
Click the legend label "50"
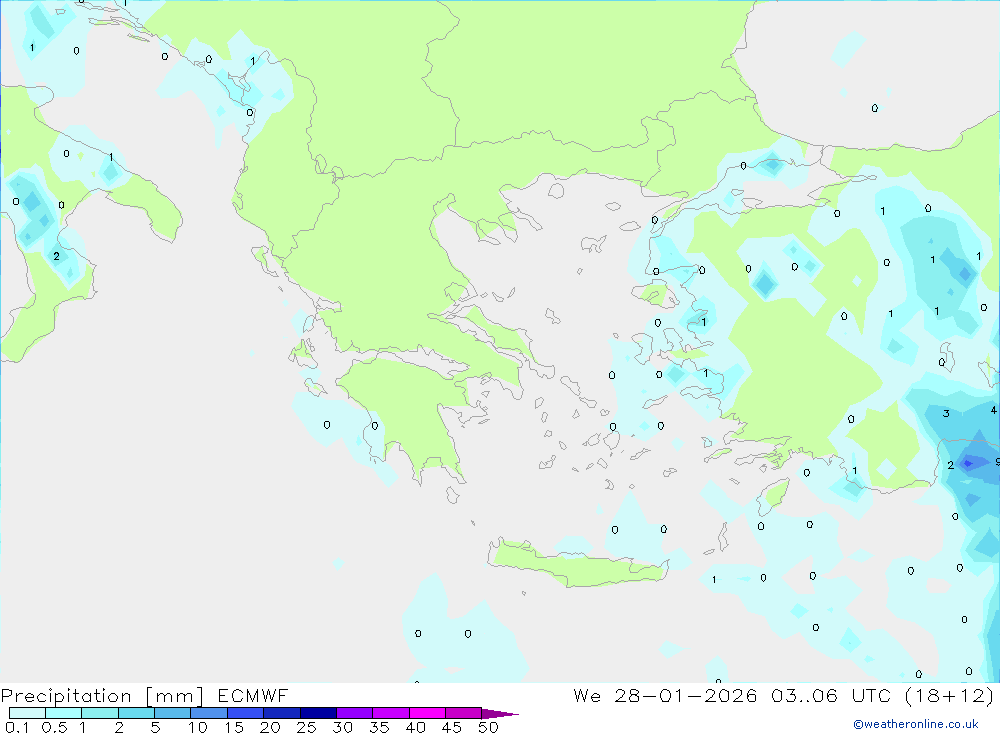click(x=489, y=727)
